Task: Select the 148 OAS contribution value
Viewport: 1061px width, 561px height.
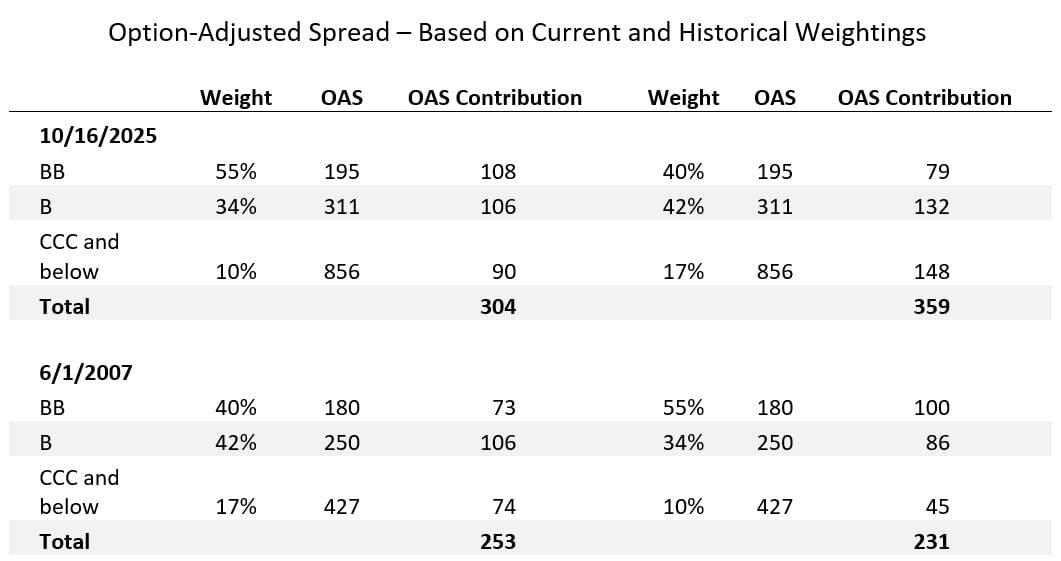Action: pos(931,271)
